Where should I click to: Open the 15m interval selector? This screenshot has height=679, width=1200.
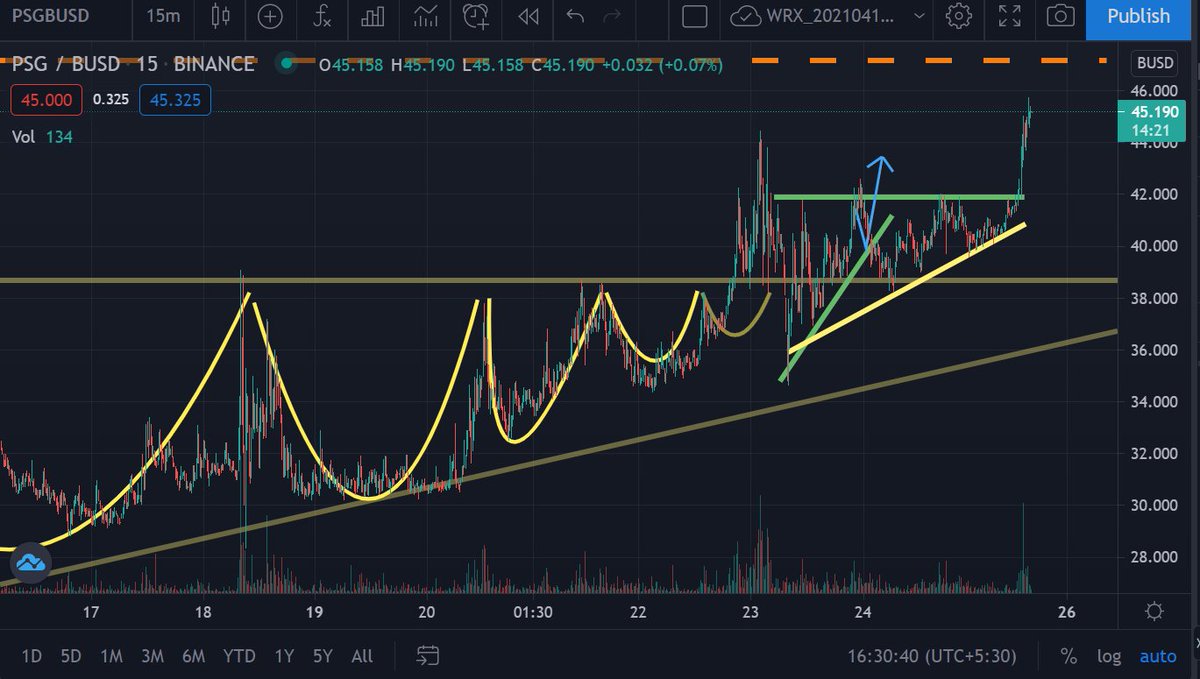(163, 16)
